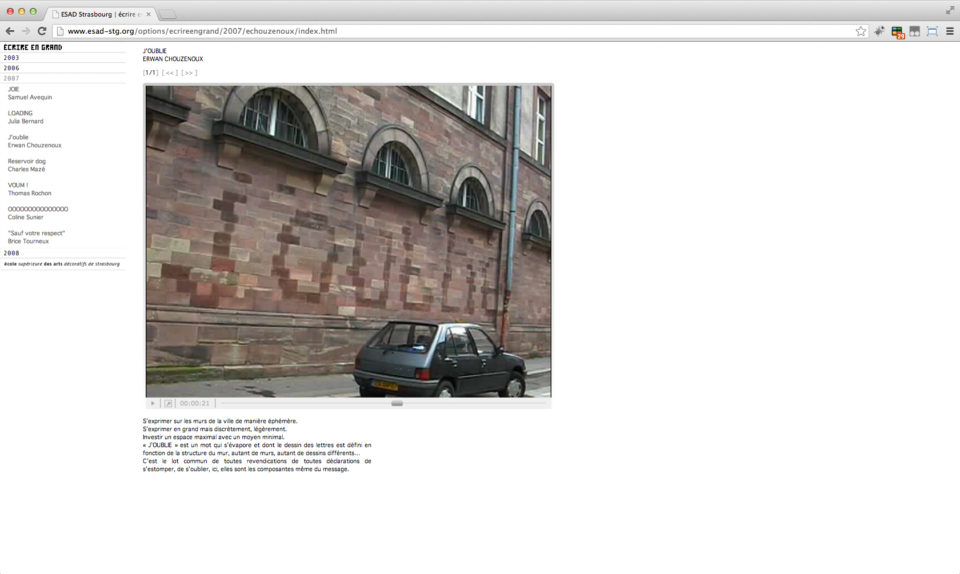960x574 pixels.
Task: Go to previous item with [<<]
Action: coord(170,73)
